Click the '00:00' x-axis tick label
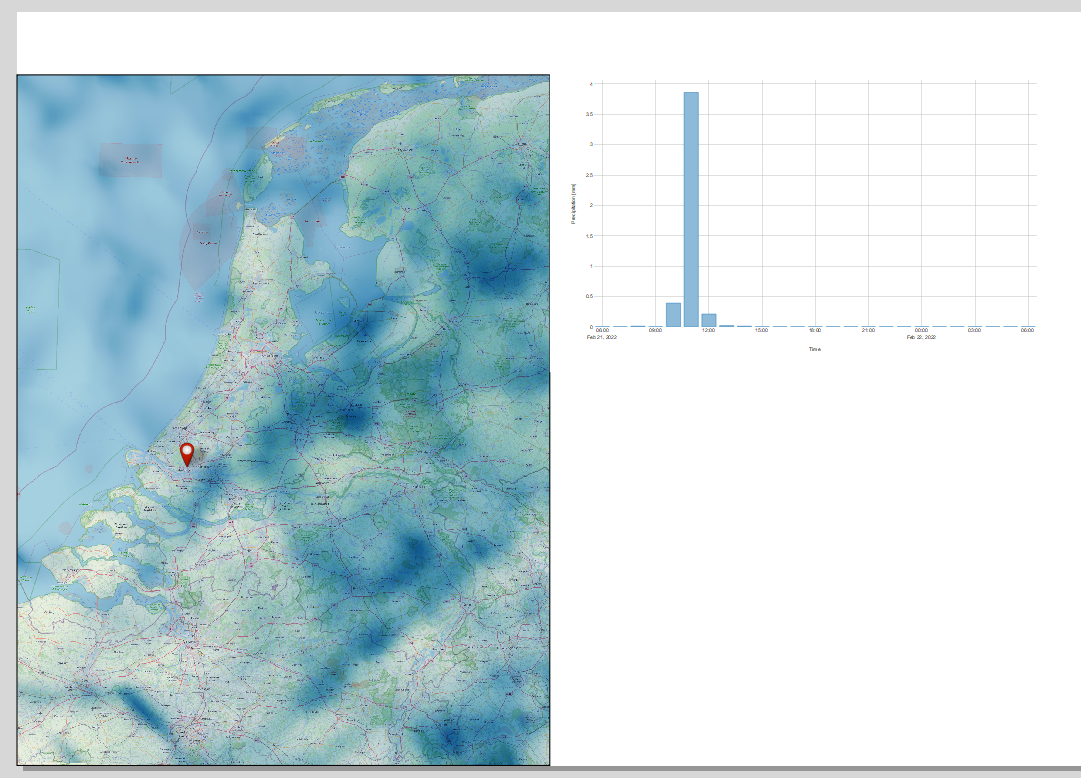This screenshot has height=778, width=1081. 921,330
